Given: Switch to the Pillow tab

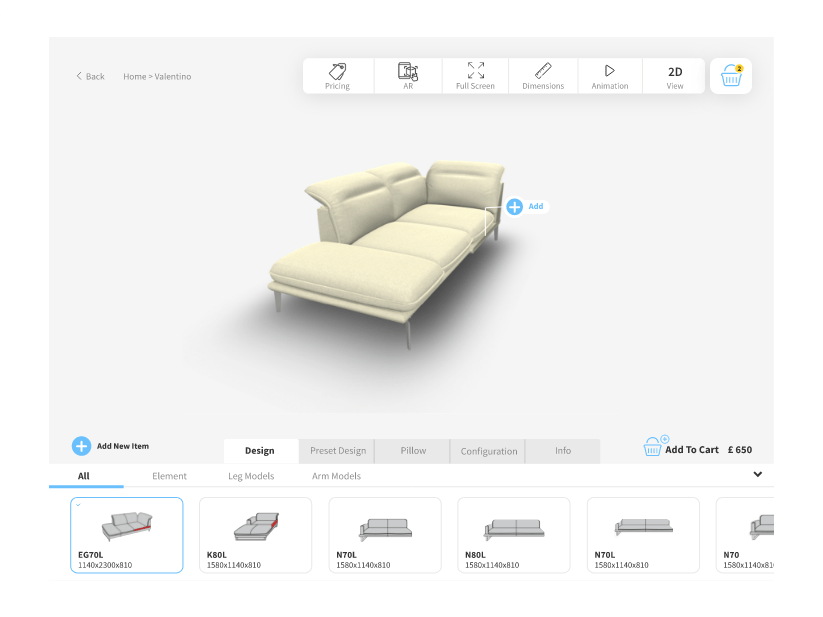Looking at the screenshot, I should click(x=413, y=451).
